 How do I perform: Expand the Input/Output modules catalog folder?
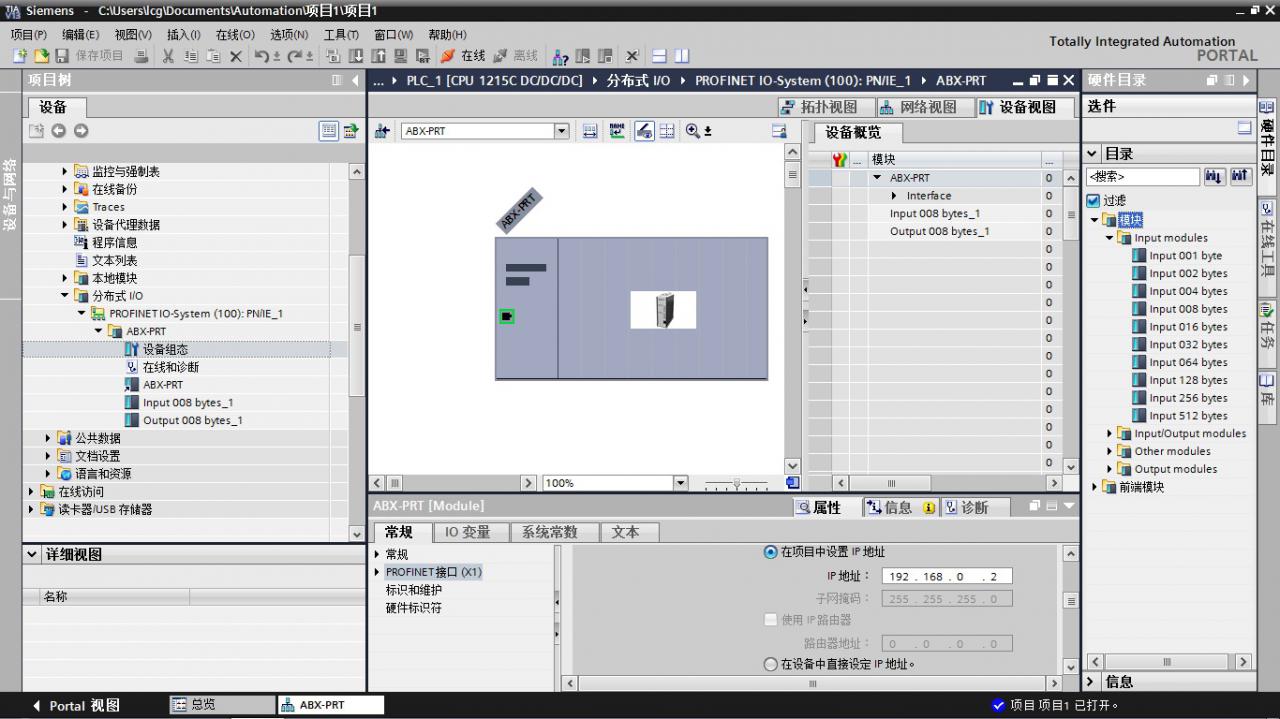[x=1110, y=434]
